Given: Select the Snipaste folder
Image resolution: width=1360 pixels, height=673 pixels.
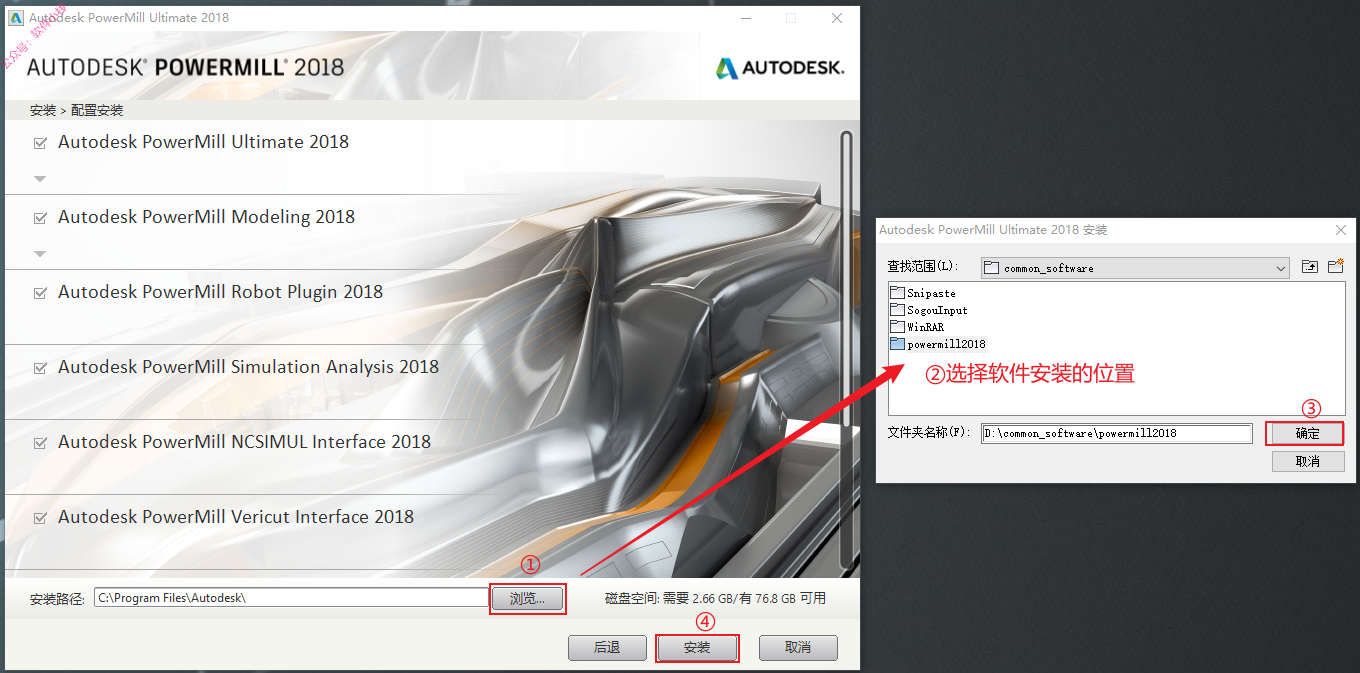Looking at the screenshot, I should (923, 294).
